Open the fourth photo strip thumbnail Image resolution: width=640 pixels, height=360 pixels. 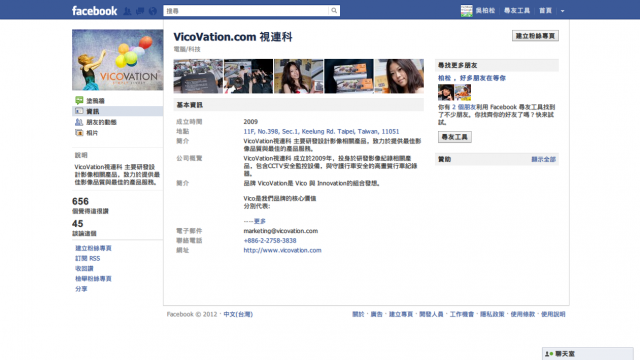click(x=349, y=76)
